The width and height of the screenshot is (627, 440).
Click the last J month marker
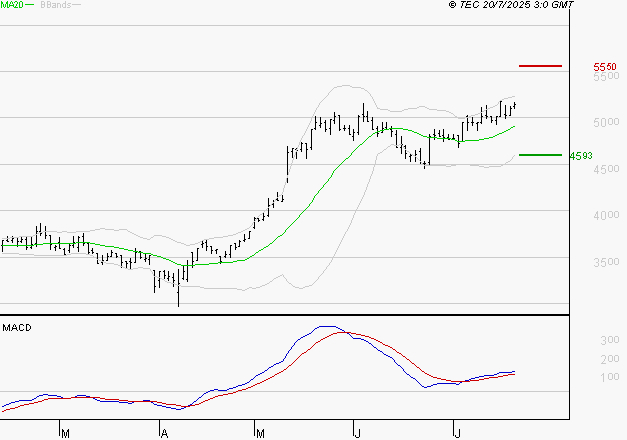(457, 433)
